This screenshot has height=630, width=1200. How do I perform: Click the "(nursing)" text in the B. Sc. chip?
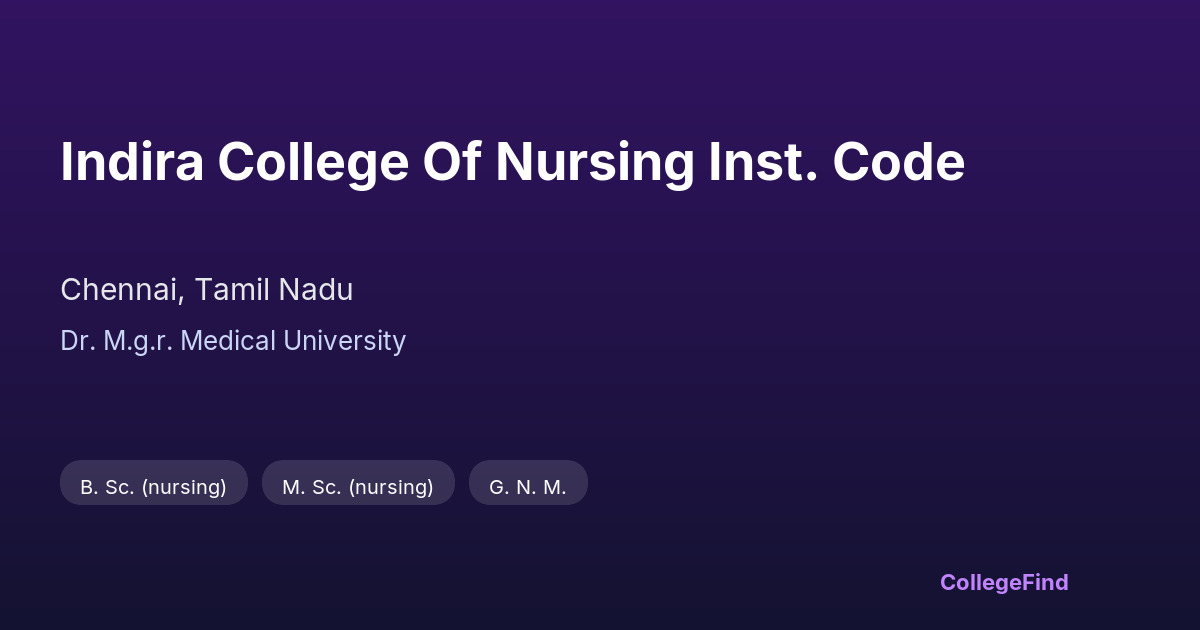[184, 487]
